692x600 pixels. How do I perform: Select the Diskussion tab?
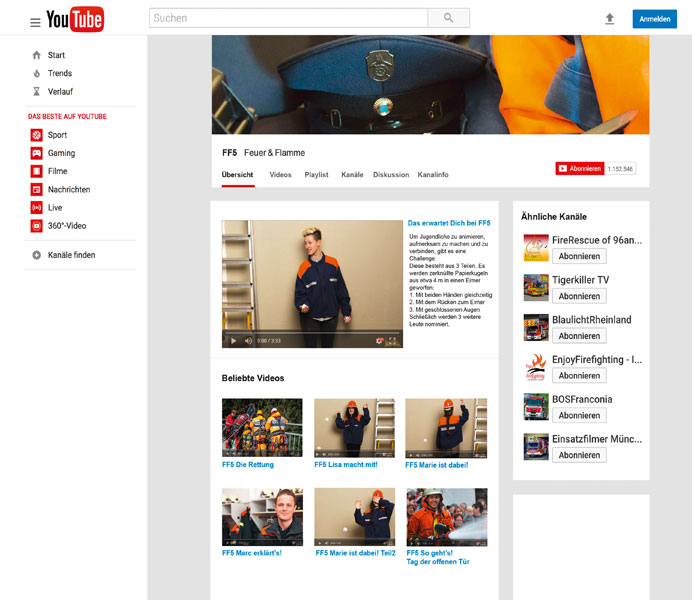pyautogui.click(x=391, y=175)
